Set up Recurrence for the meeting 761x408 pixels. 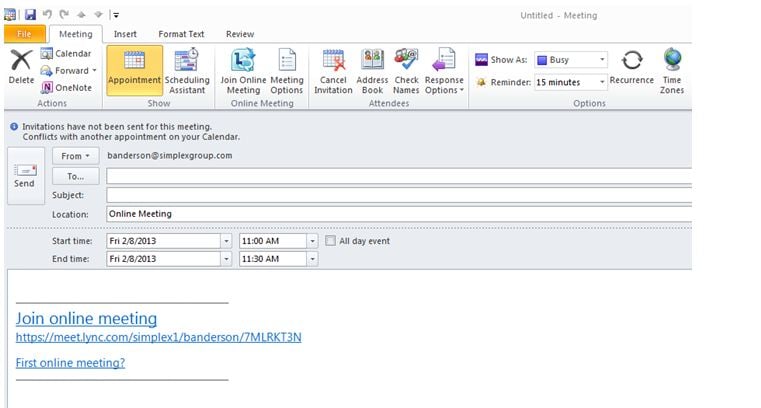[632, 68]
